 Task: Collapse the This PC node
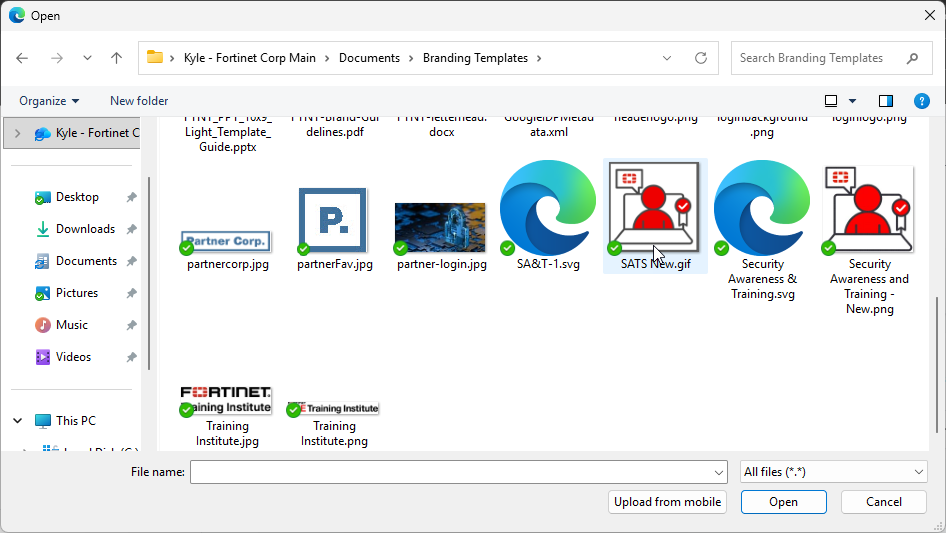pos(17,421)
